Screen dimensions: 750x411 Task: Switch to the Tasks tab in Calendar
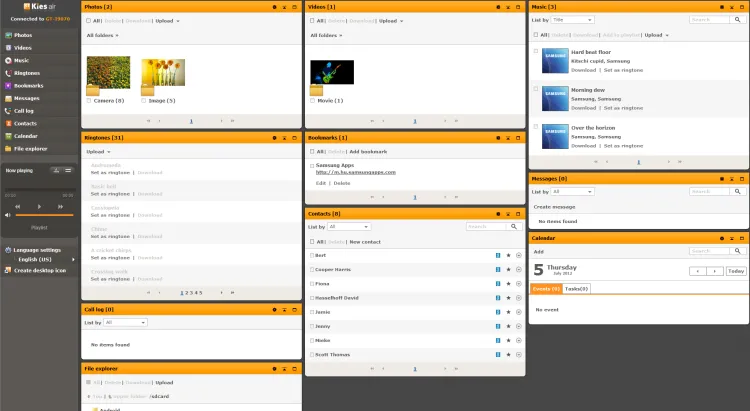[577, 288]
